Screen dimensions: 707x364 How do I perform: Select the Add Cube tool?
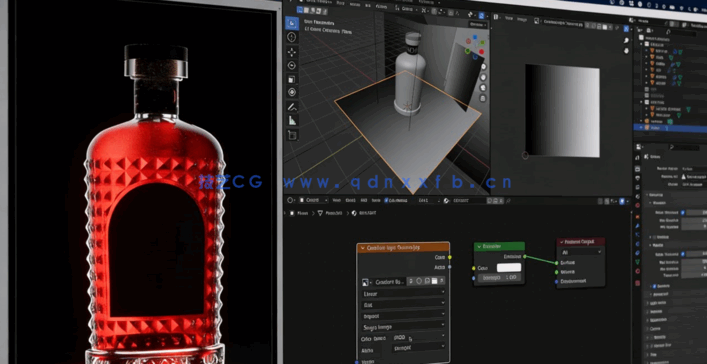click(292, 134)
